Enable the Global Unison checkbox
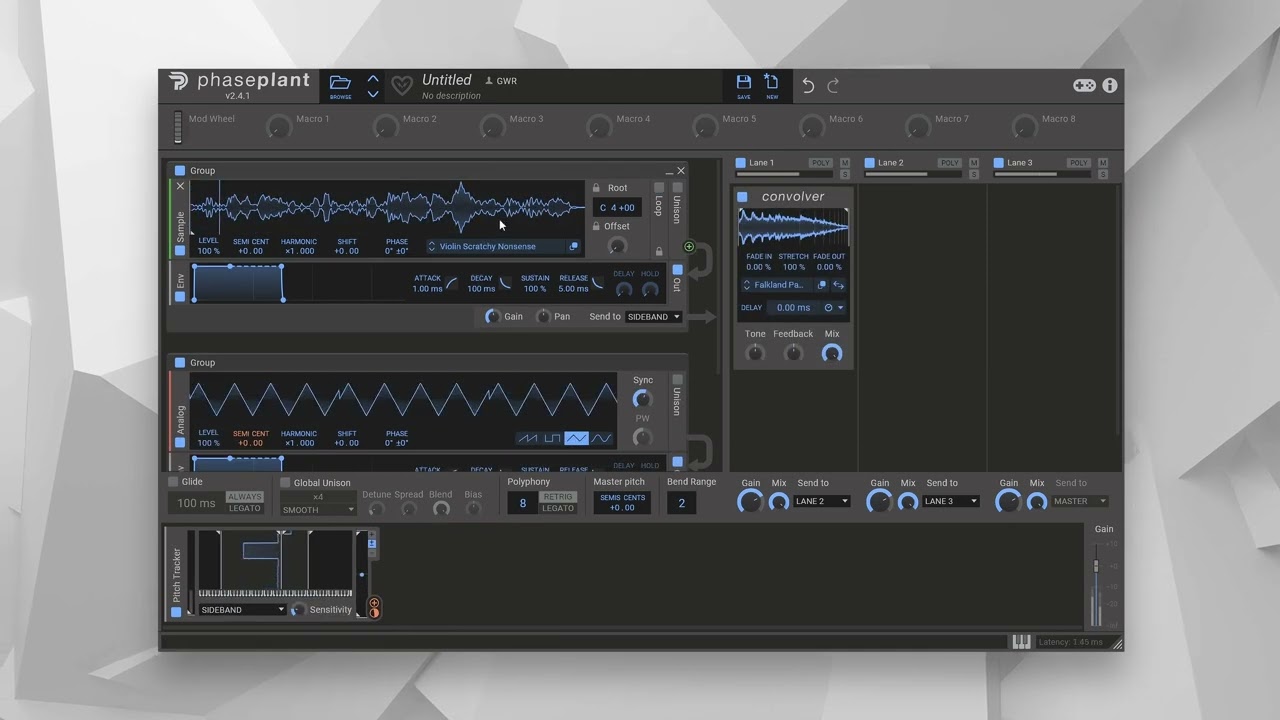The height and width of the screenshot is (720, 1280). click(x=285, y=482)
